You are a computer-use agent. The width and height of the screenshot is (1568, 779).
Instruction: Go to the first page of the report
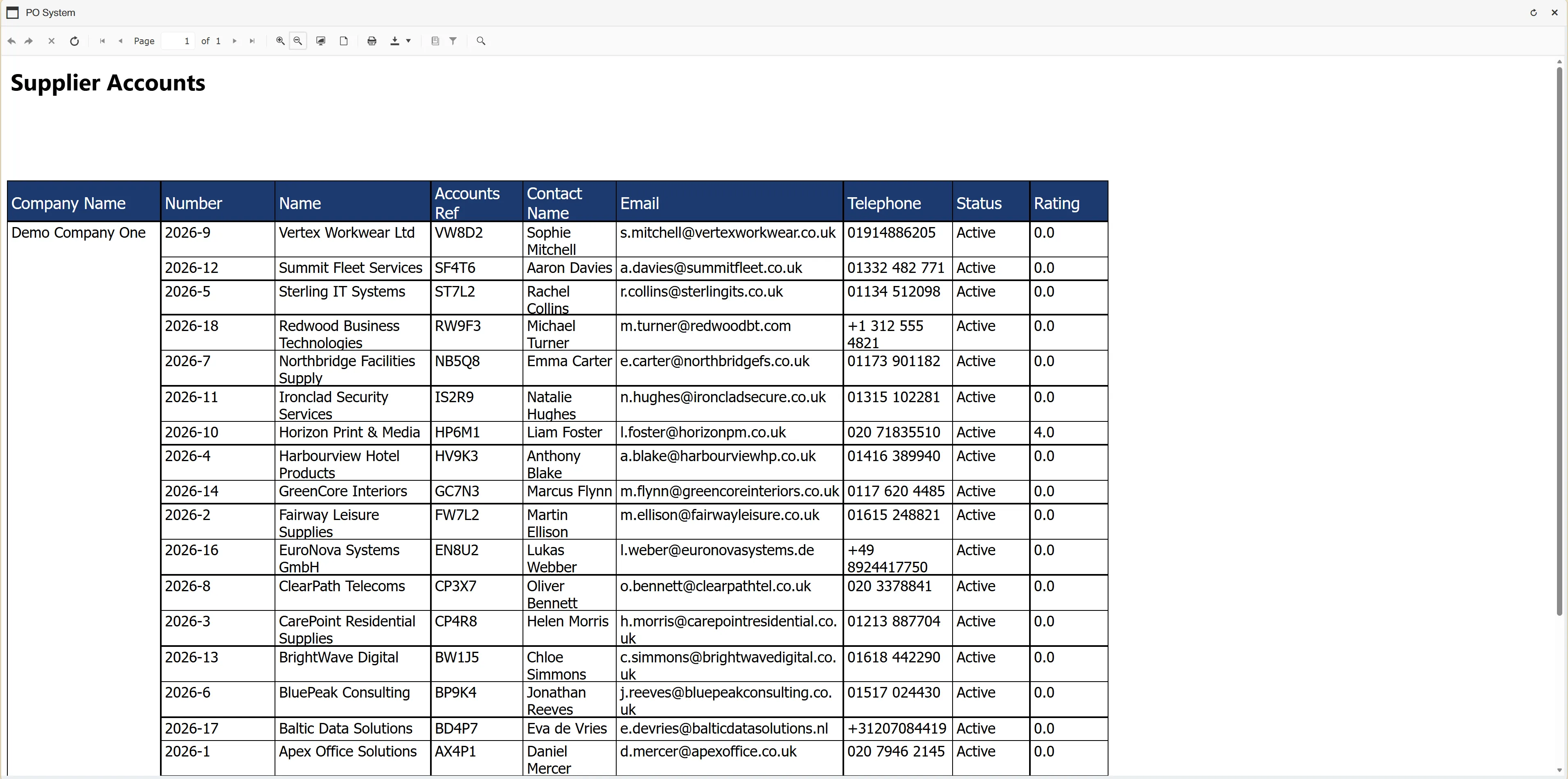[x=102, y=41]
